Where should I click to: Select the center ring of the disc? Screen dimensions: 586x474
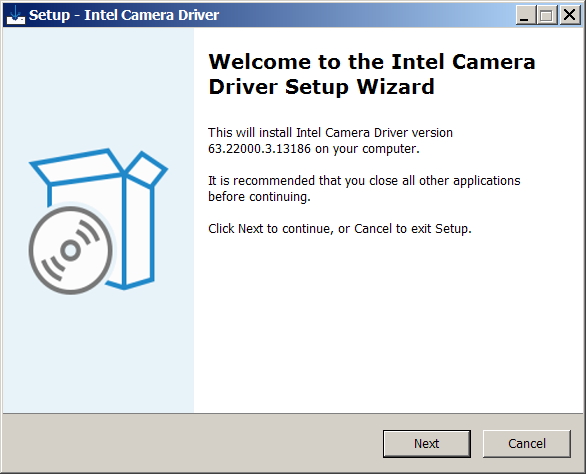[71, 250]
